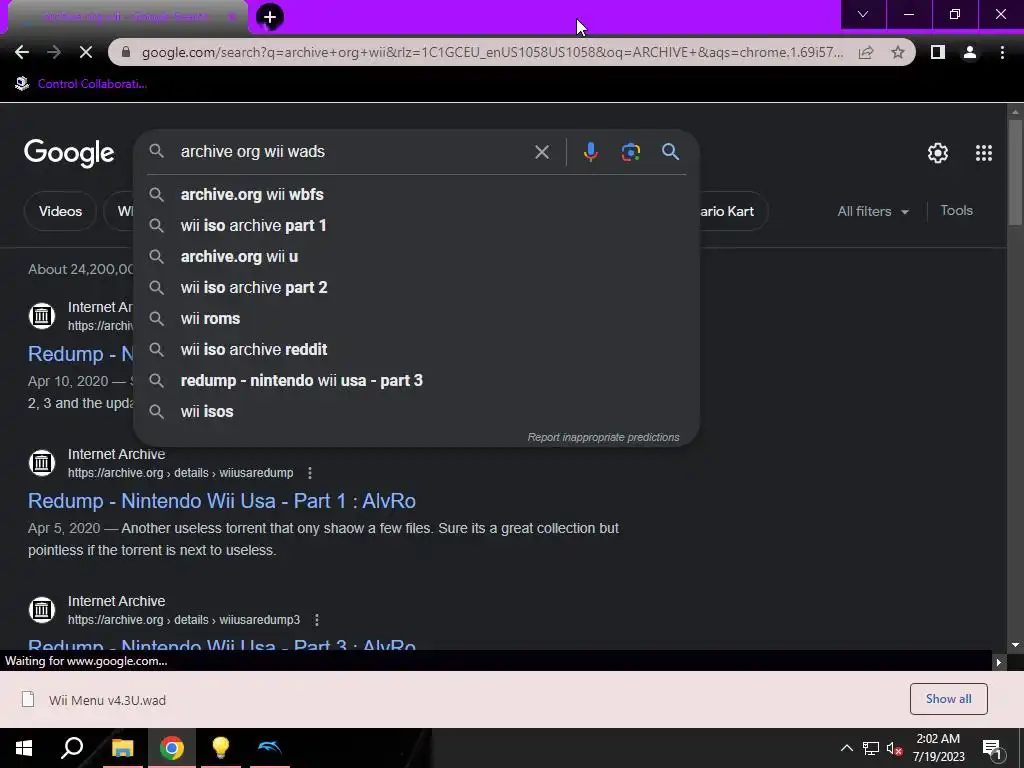Open Chrome three-dot menu
The height and width of the screenshot is (768, 1024).
[1002, 52]
